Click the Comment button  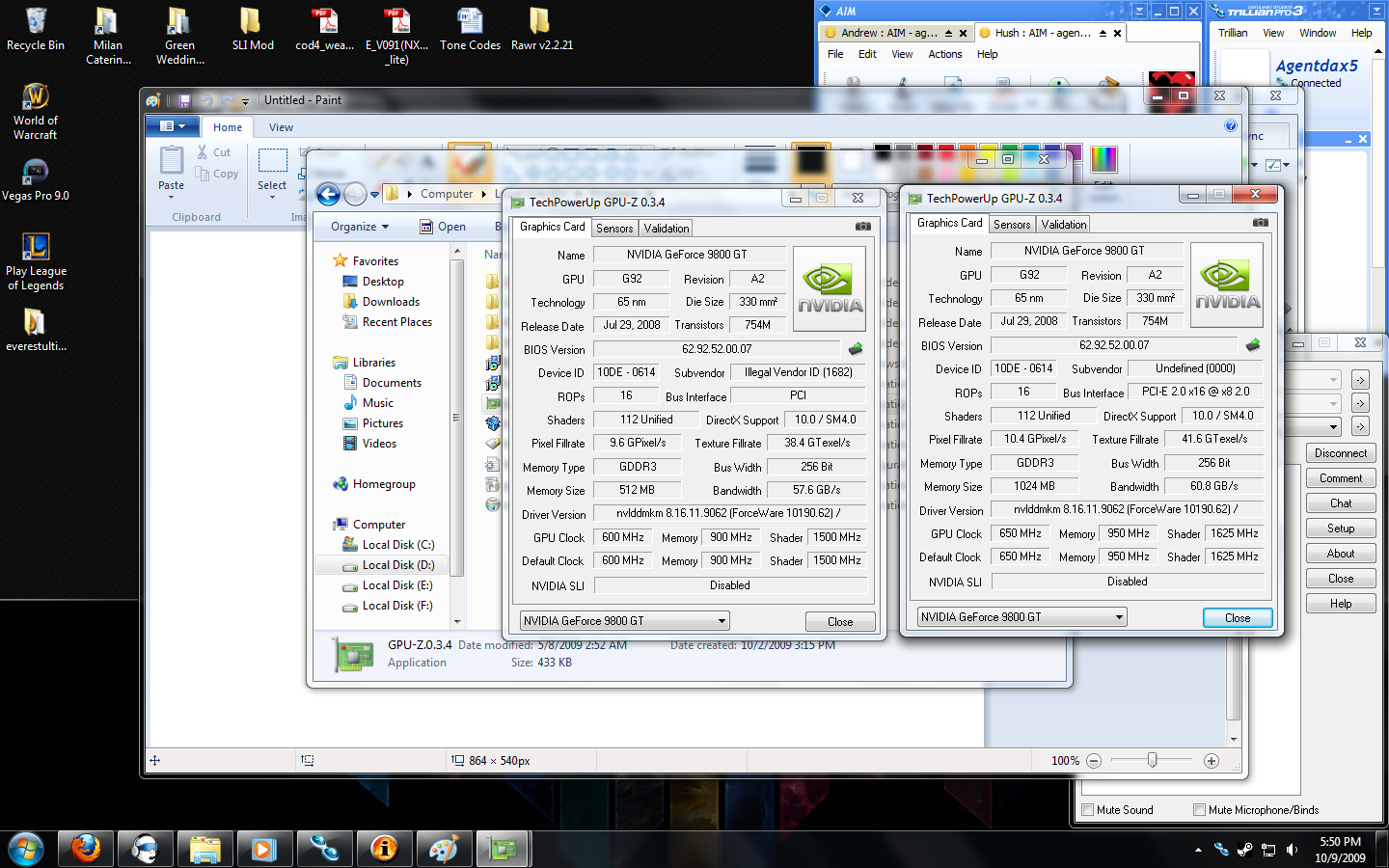pos(1341,478)
